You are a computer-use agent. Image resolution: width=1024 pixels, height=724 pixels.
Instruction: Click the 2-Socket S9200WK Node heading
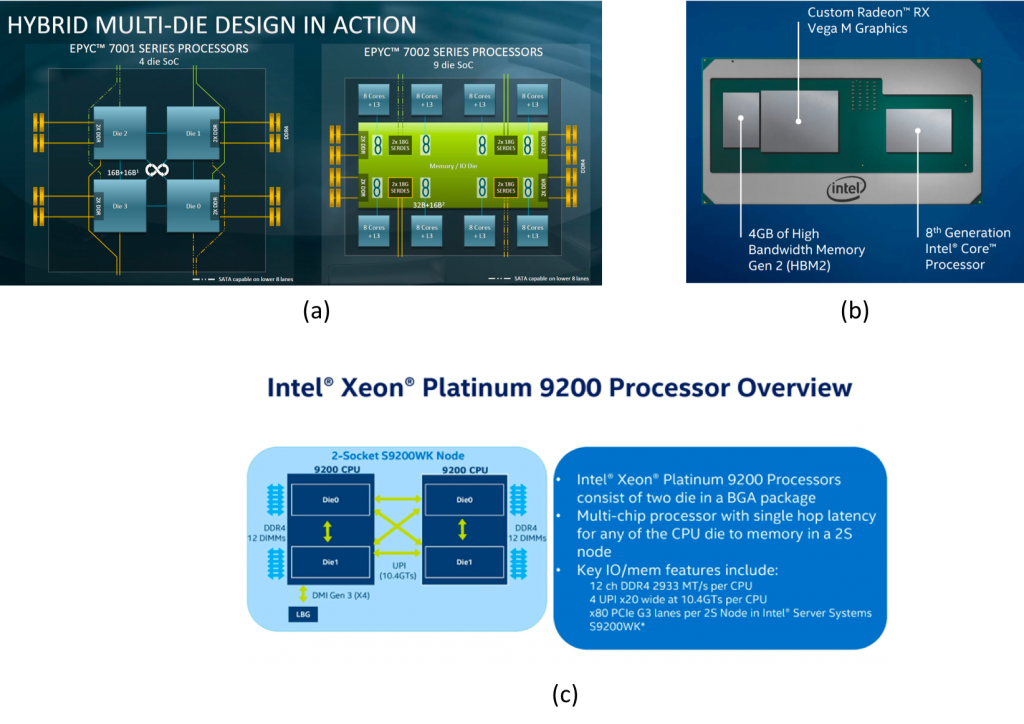(x=397, y=455)
